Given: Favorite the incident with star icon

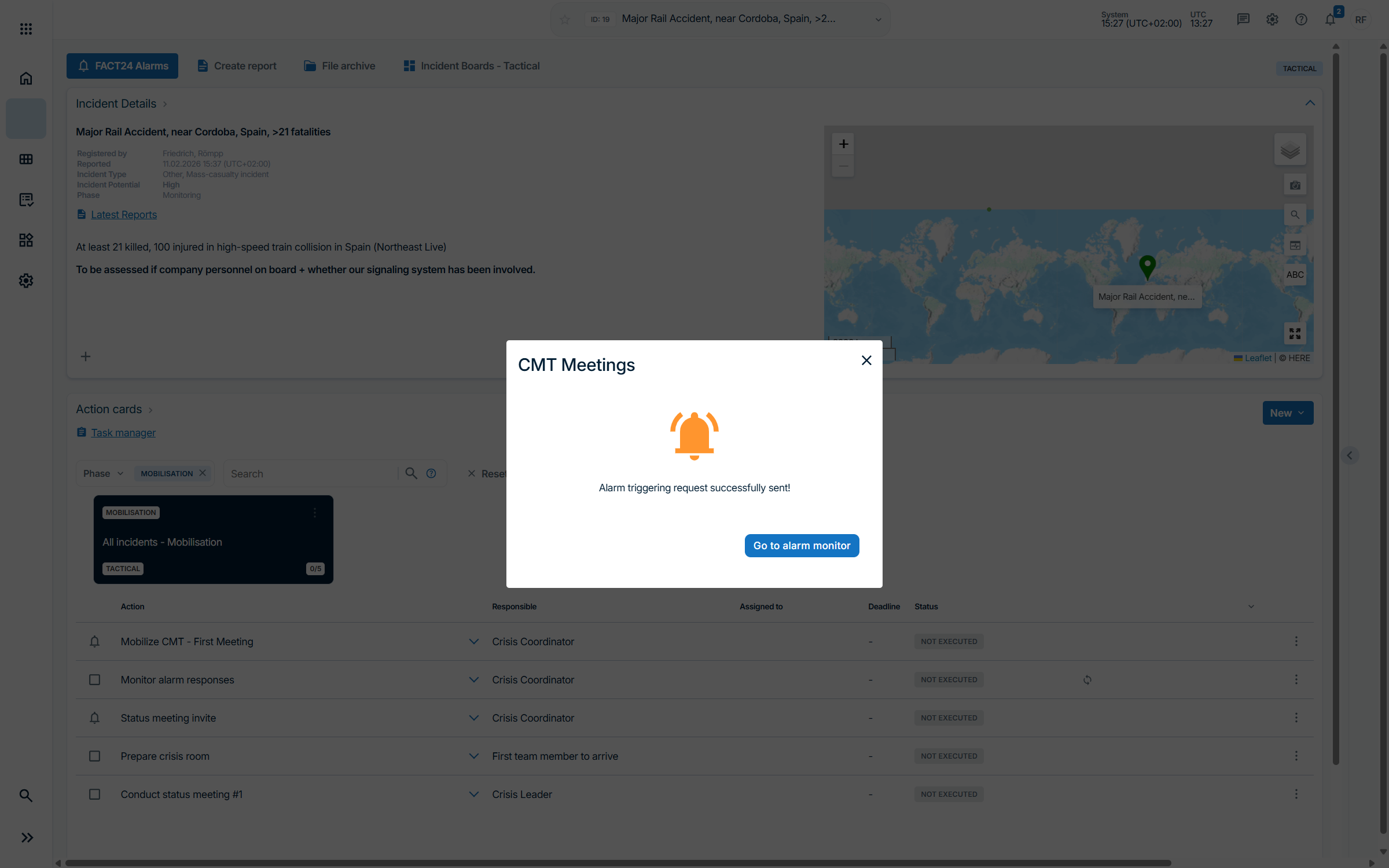Looking at the screenshot, I should [565, 20].
